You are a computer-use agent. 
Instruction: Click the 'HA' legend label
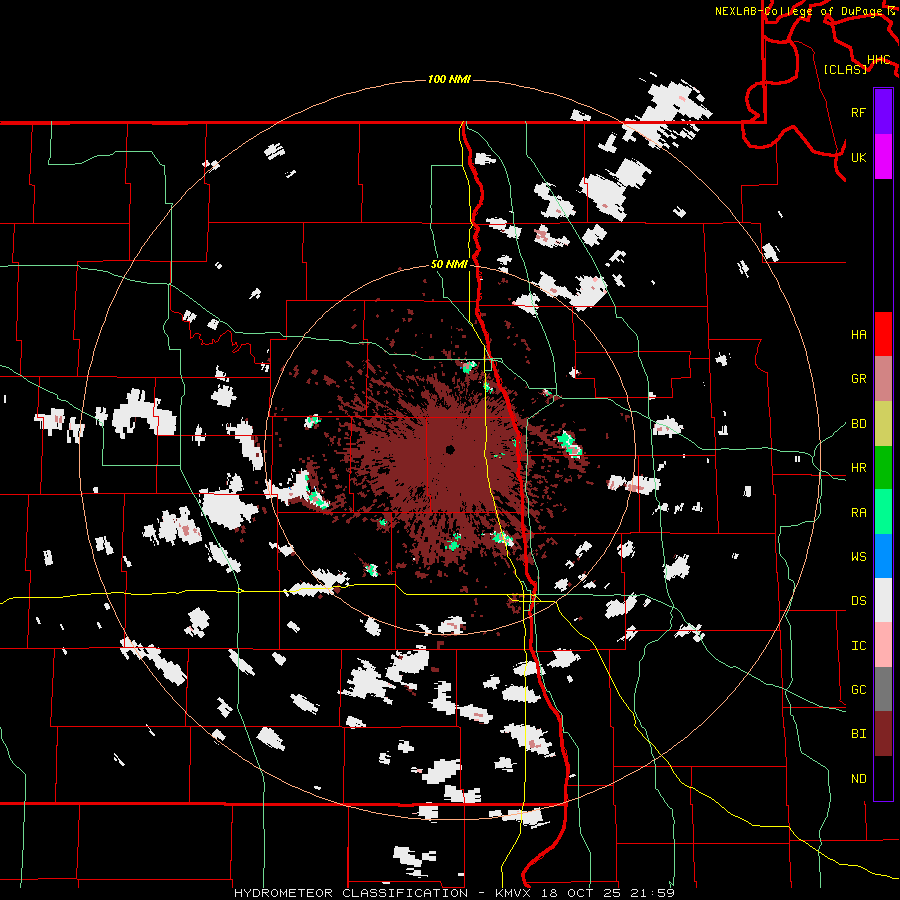pyautogui.click(x=858, y=334)
